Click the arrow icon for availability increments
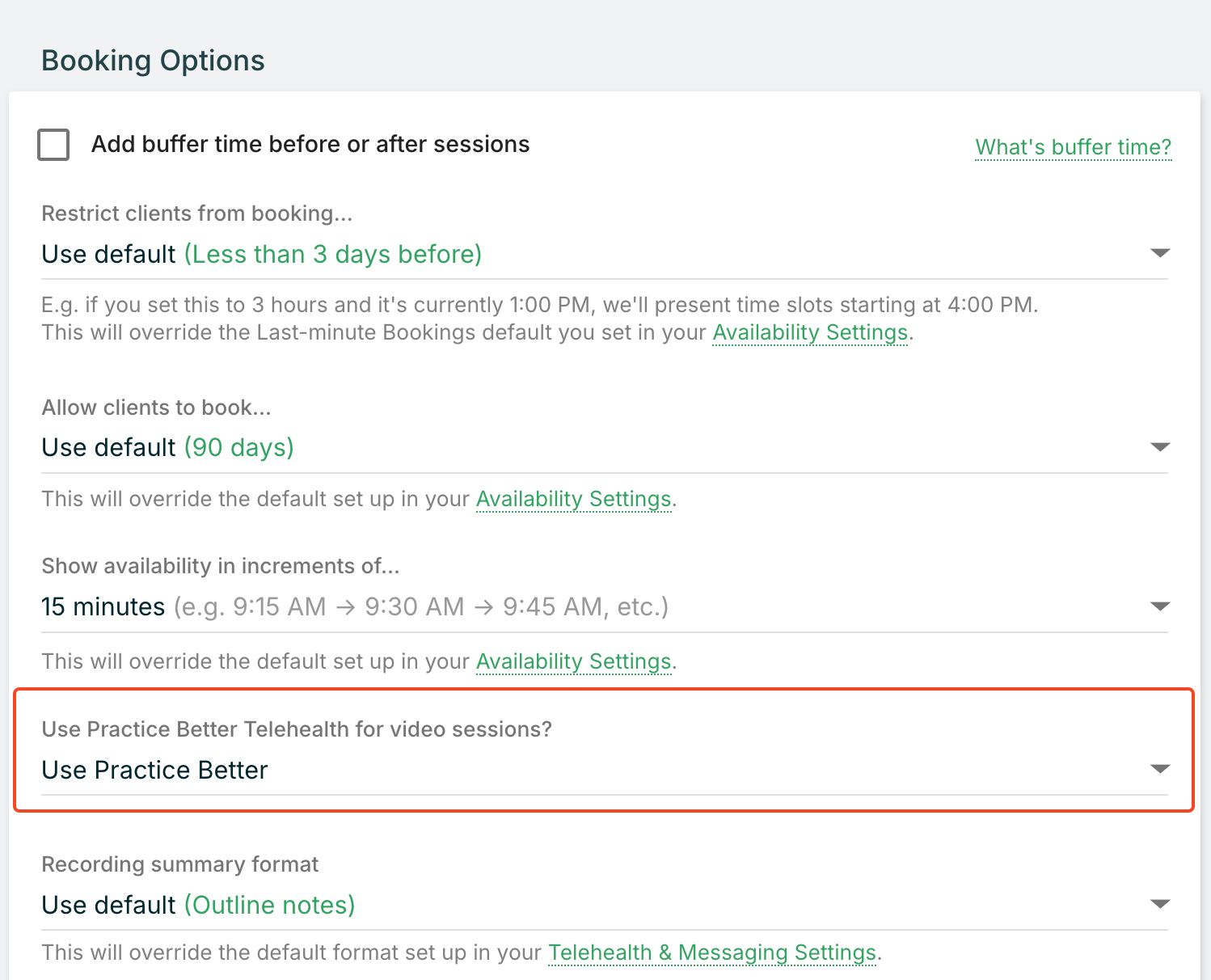The width and height of the screenshot is (1211, 980). [1159, 606]
